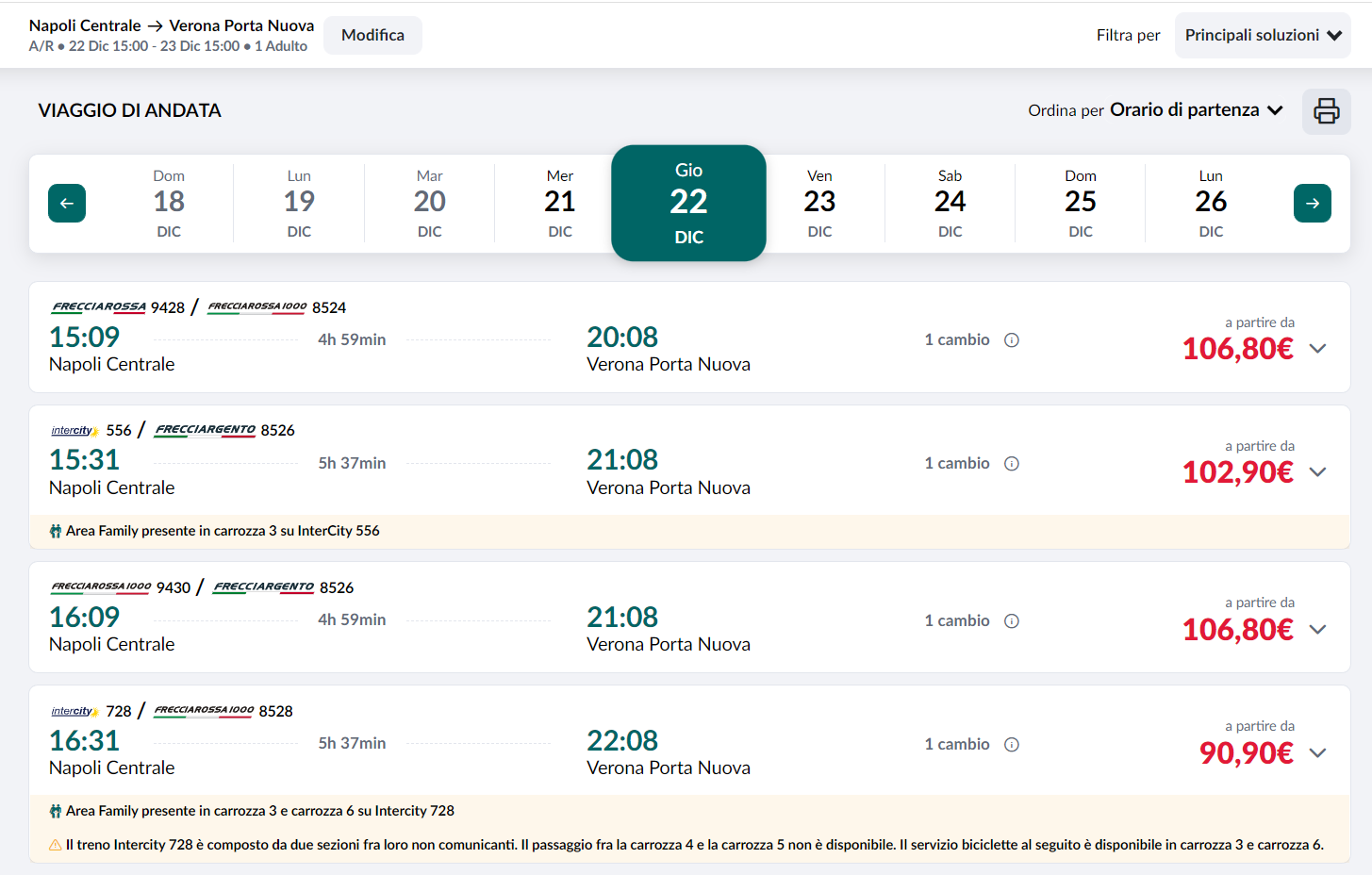Image resolution: width=1372 pixels, height=875 pixels.
Task: Click 1 cambio link for 16:31 train
Action: point(957,745)
